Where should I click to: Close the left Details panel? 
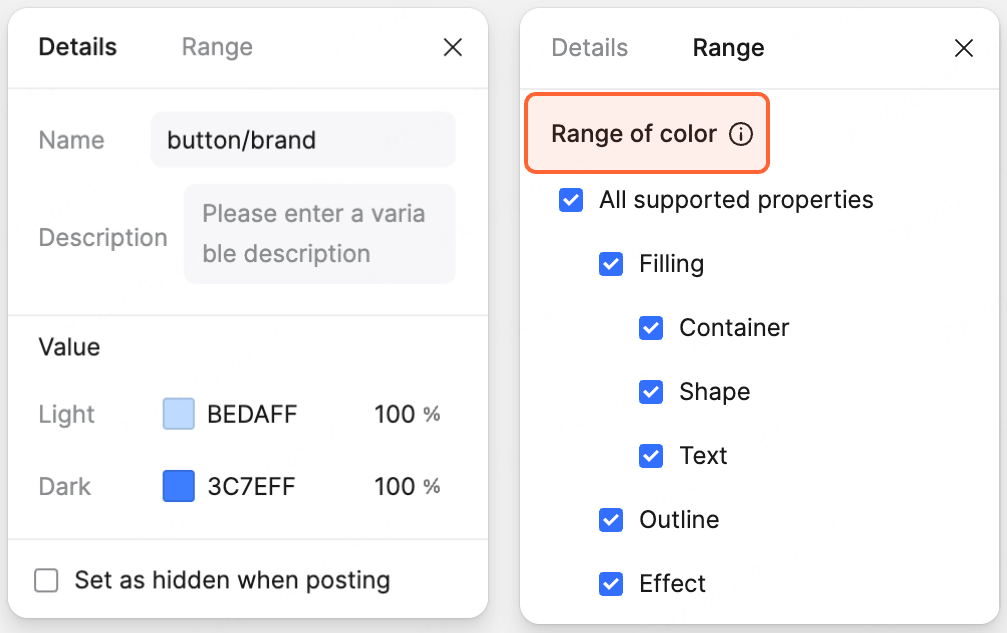453,47
